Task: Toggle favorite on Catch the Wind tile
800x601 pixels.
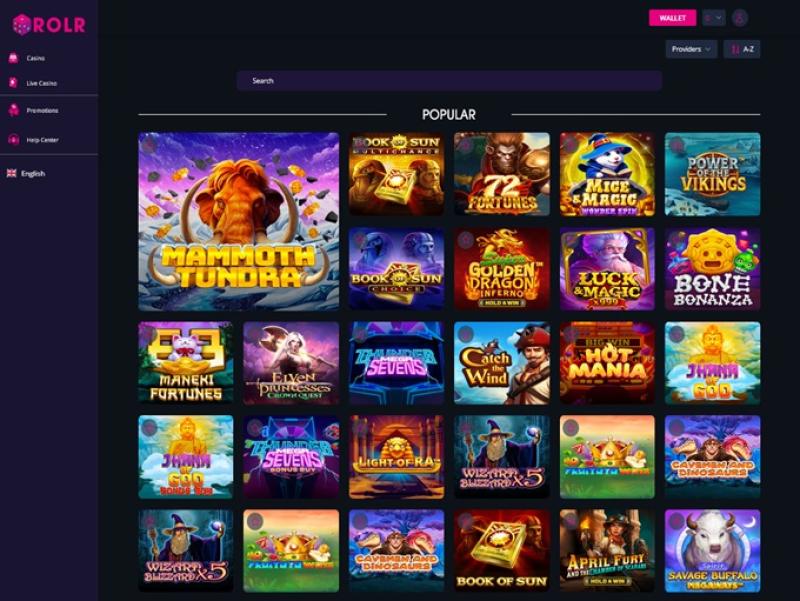Action: click(465, 334)
